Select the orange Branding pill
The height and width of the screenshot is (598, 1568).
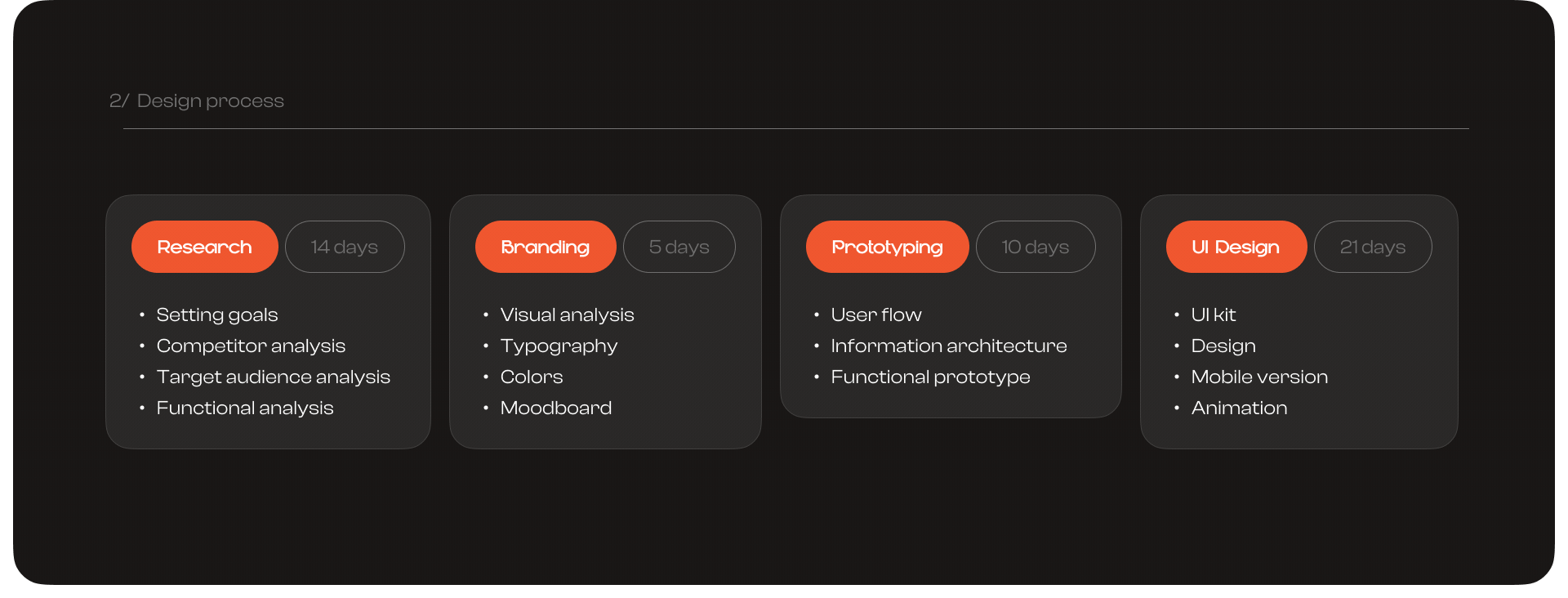(x=545, y=247)
